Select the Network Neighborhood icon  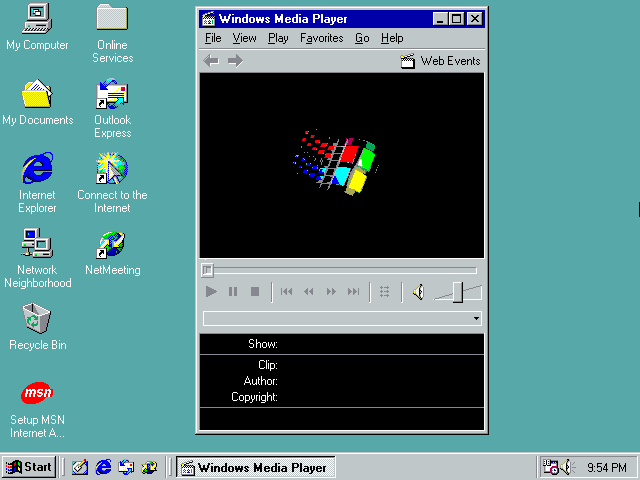coord(37,258)
